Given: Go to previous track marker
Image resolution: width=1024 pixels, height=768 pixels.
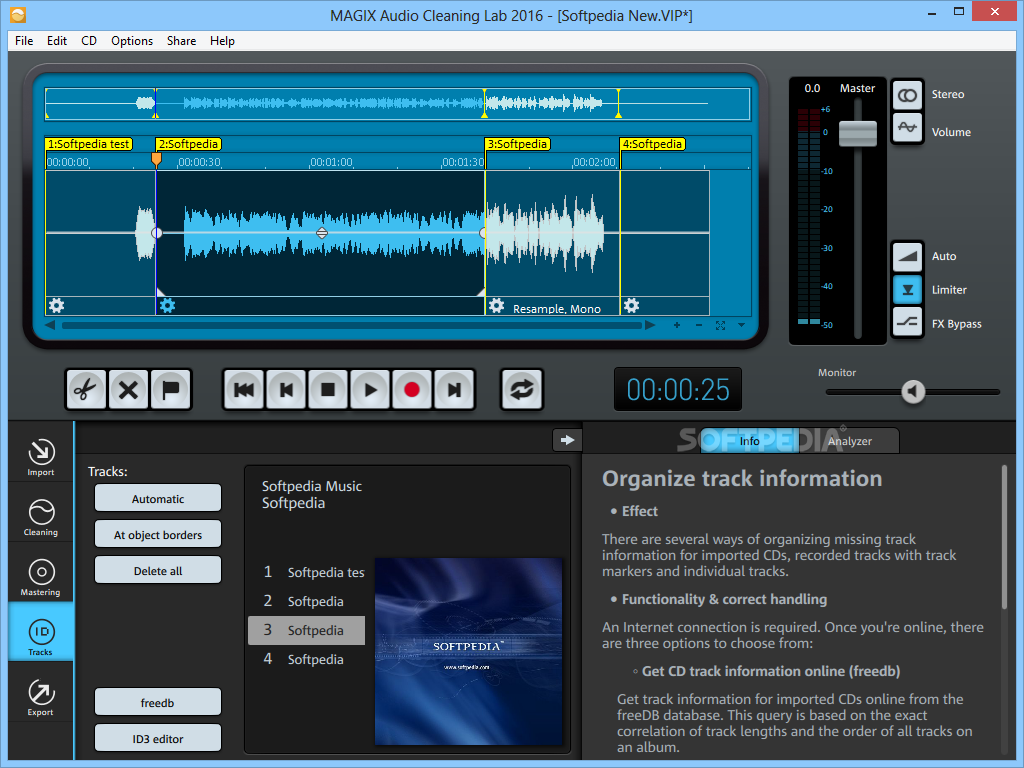Looking at the screenshot, I should [x=286, y=390].
